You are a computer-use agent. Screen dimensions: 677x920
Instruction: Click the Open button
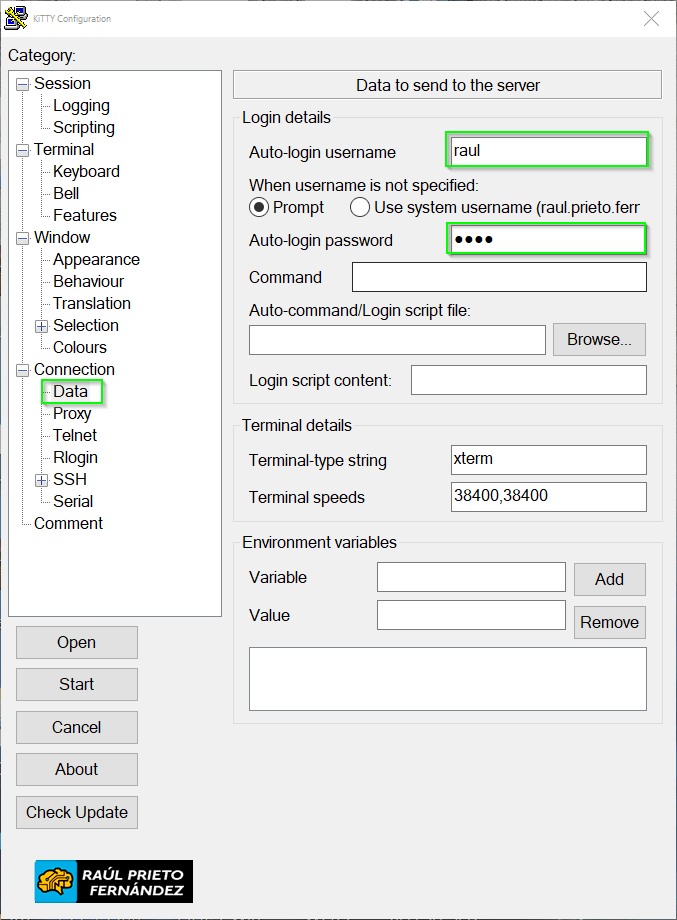click(77, 643)
